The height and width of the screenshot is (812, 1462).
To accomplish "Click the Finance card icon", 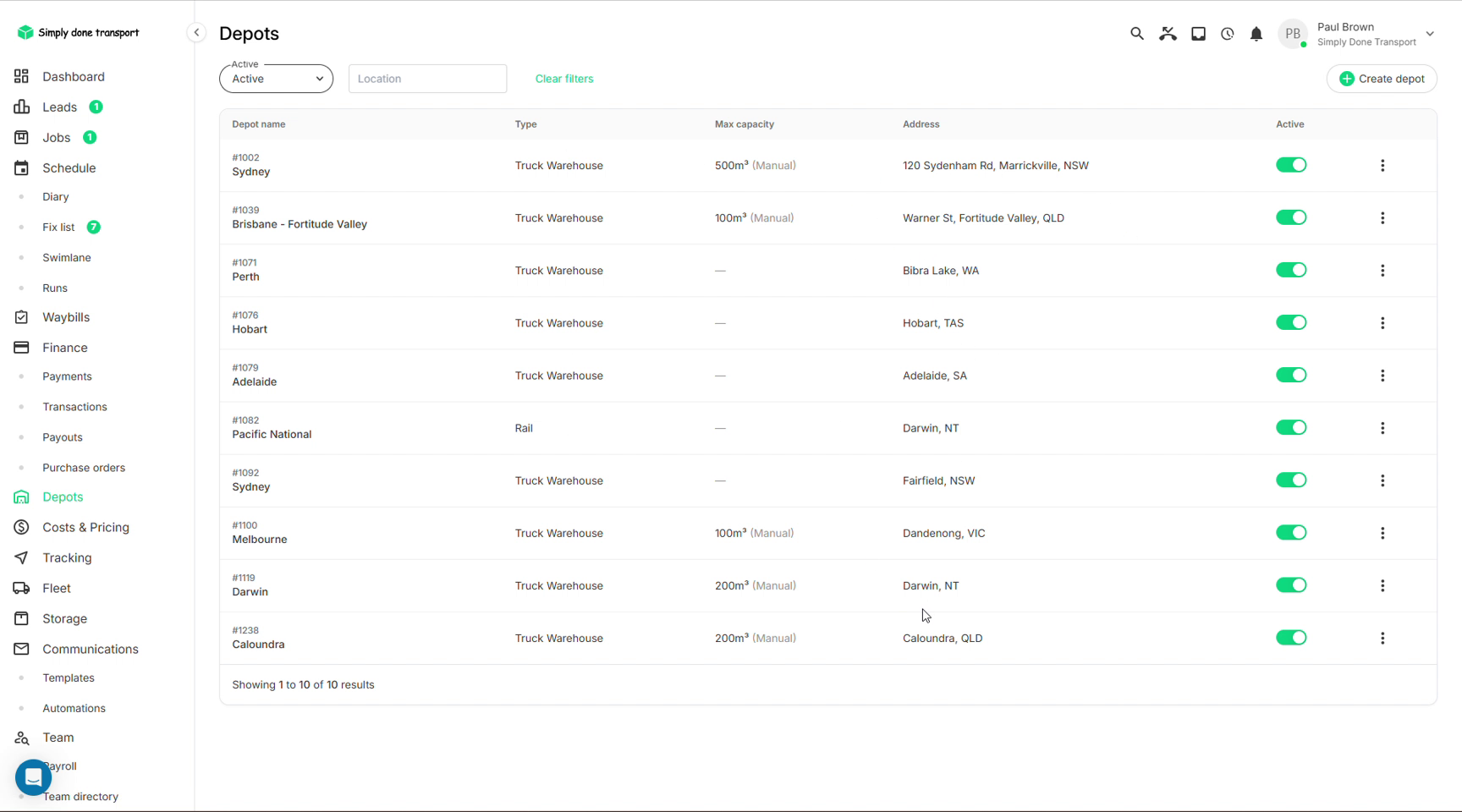I will (21, 348).
